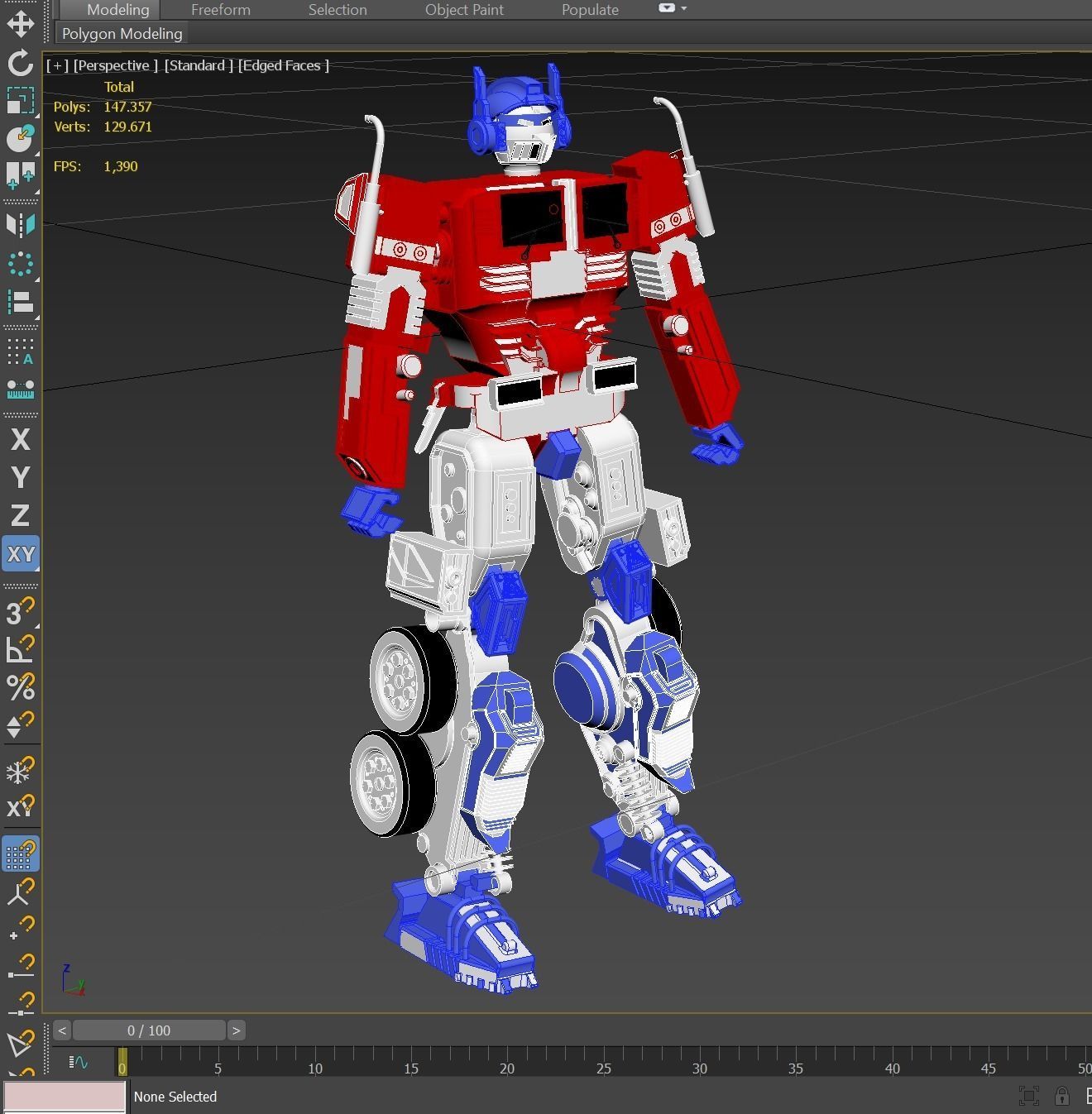Screen dimensions: 1092x1114
Task: Select the Move tool icon
Action: pyautogui.click(x=20, y=23)
